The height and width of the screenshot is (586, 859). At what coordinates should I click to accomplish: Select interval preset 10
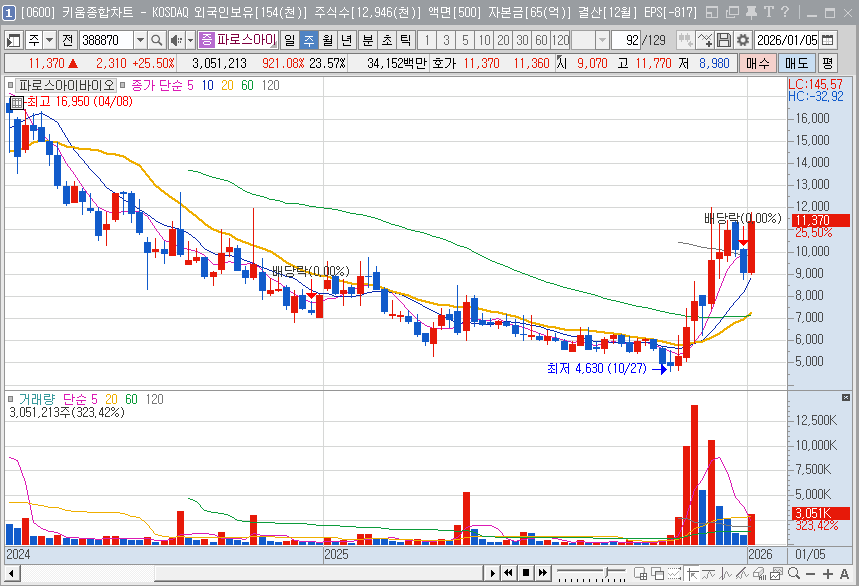[x=484, y=40]
